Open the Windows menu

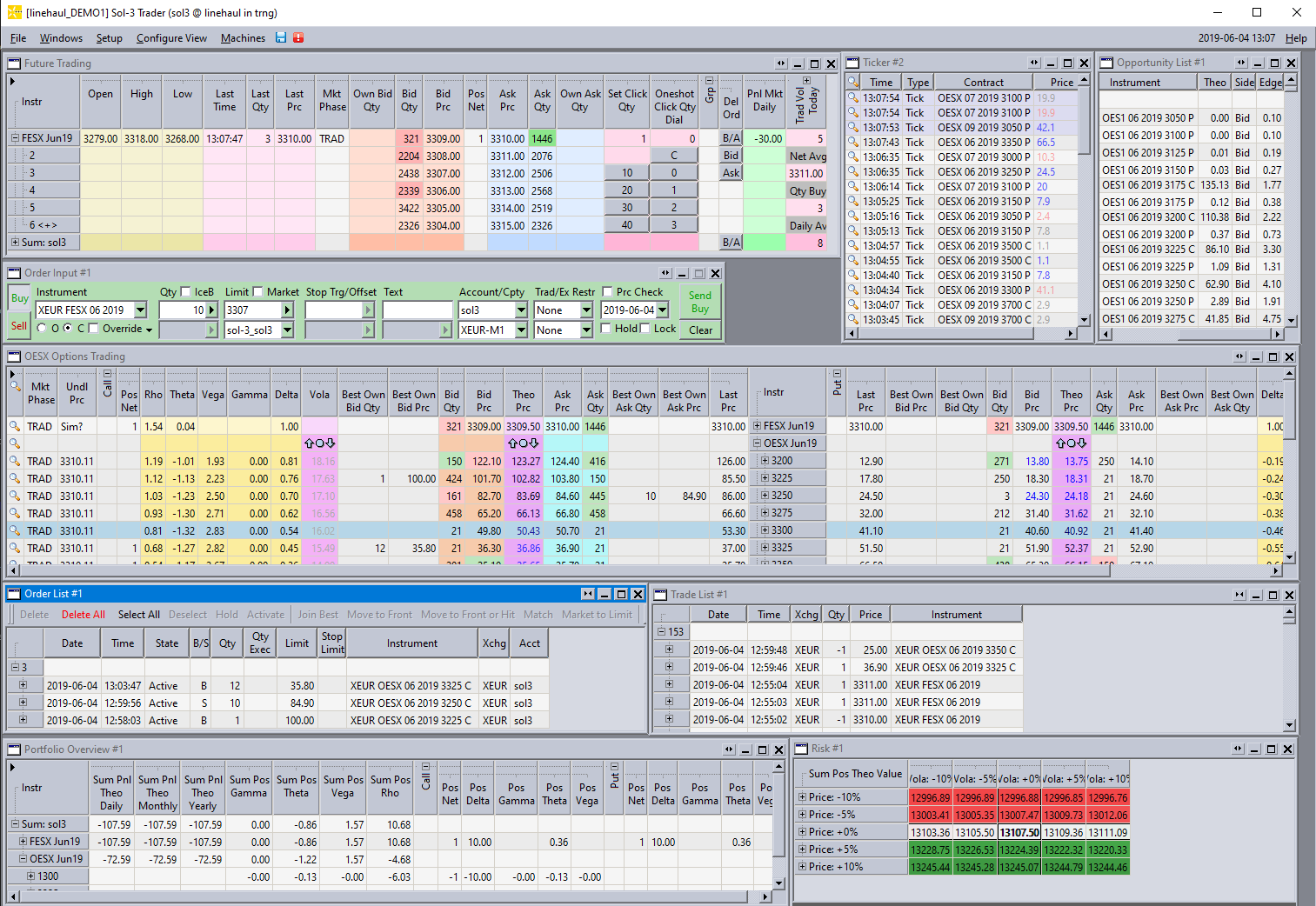pyautogui.click(x=61, y=38)
